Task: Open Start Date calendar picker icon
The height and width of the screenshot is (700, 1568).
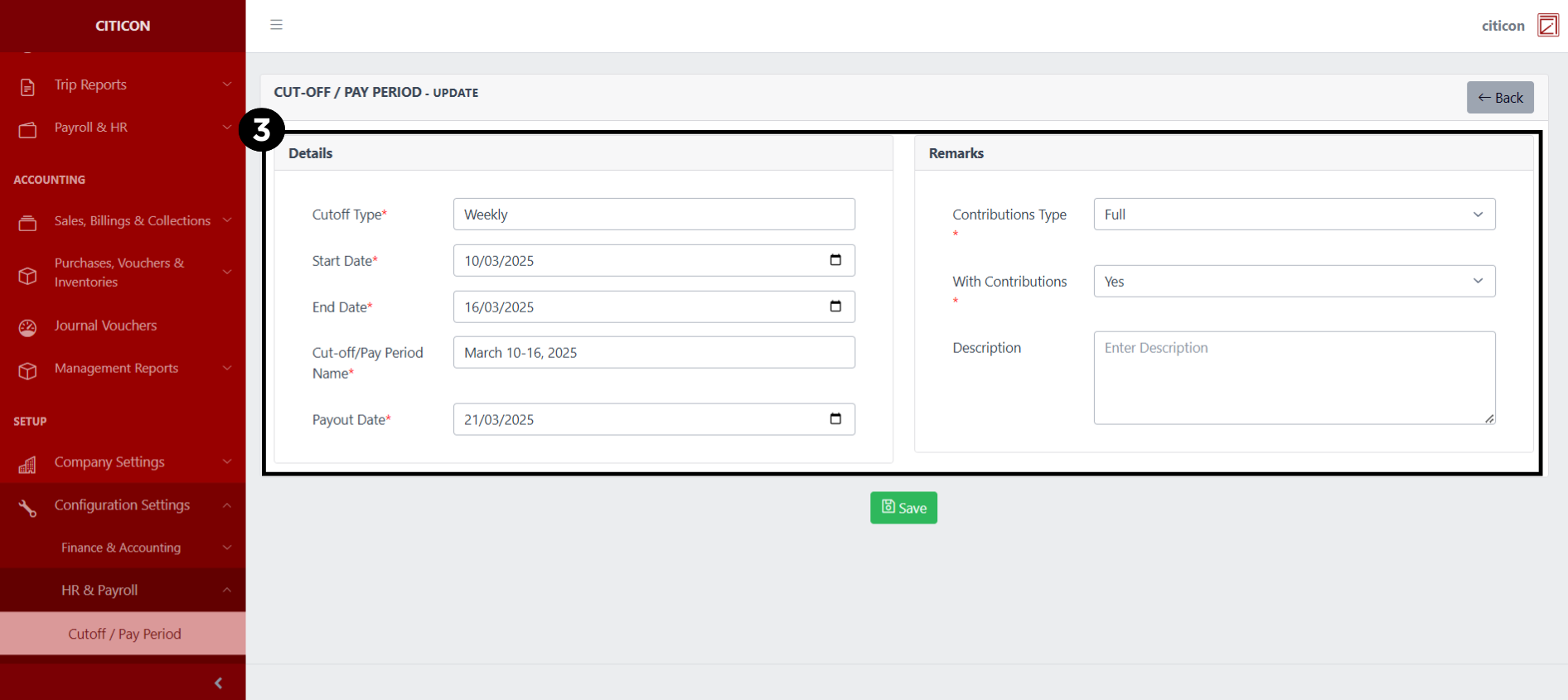Action: pos(835,260)
